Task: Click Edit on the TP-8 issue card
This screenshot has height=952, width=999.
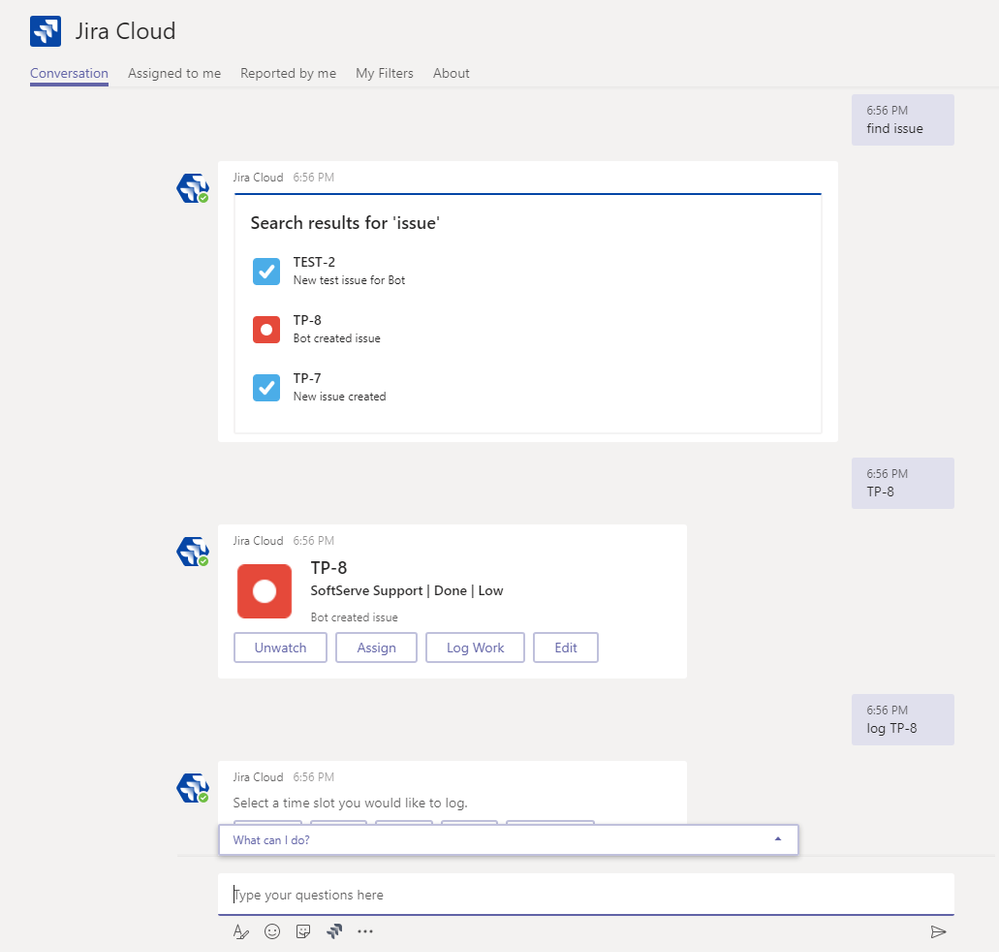Action: click(565, 647)
